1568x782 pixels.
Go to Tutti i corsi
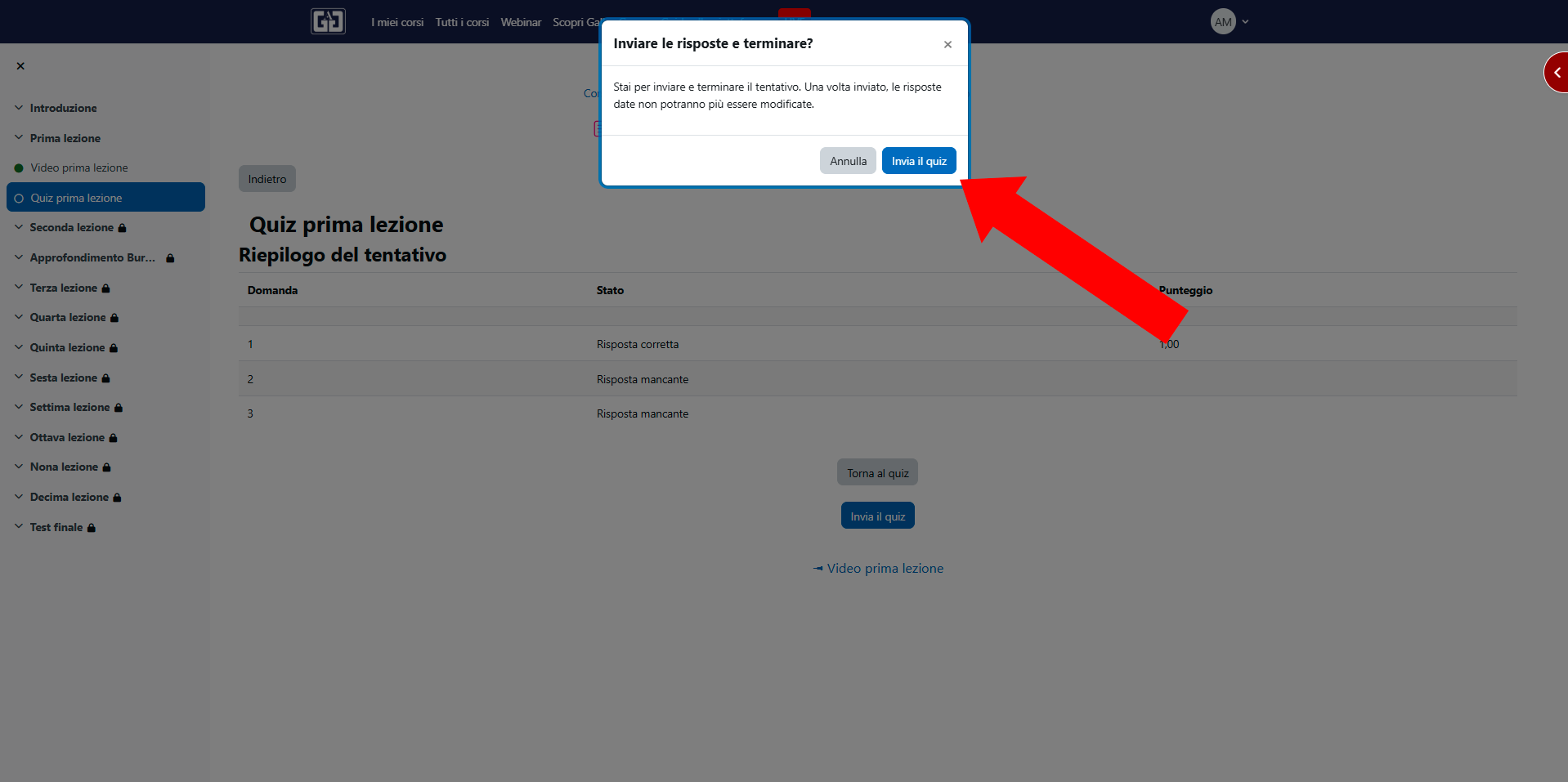coord(462,22)
